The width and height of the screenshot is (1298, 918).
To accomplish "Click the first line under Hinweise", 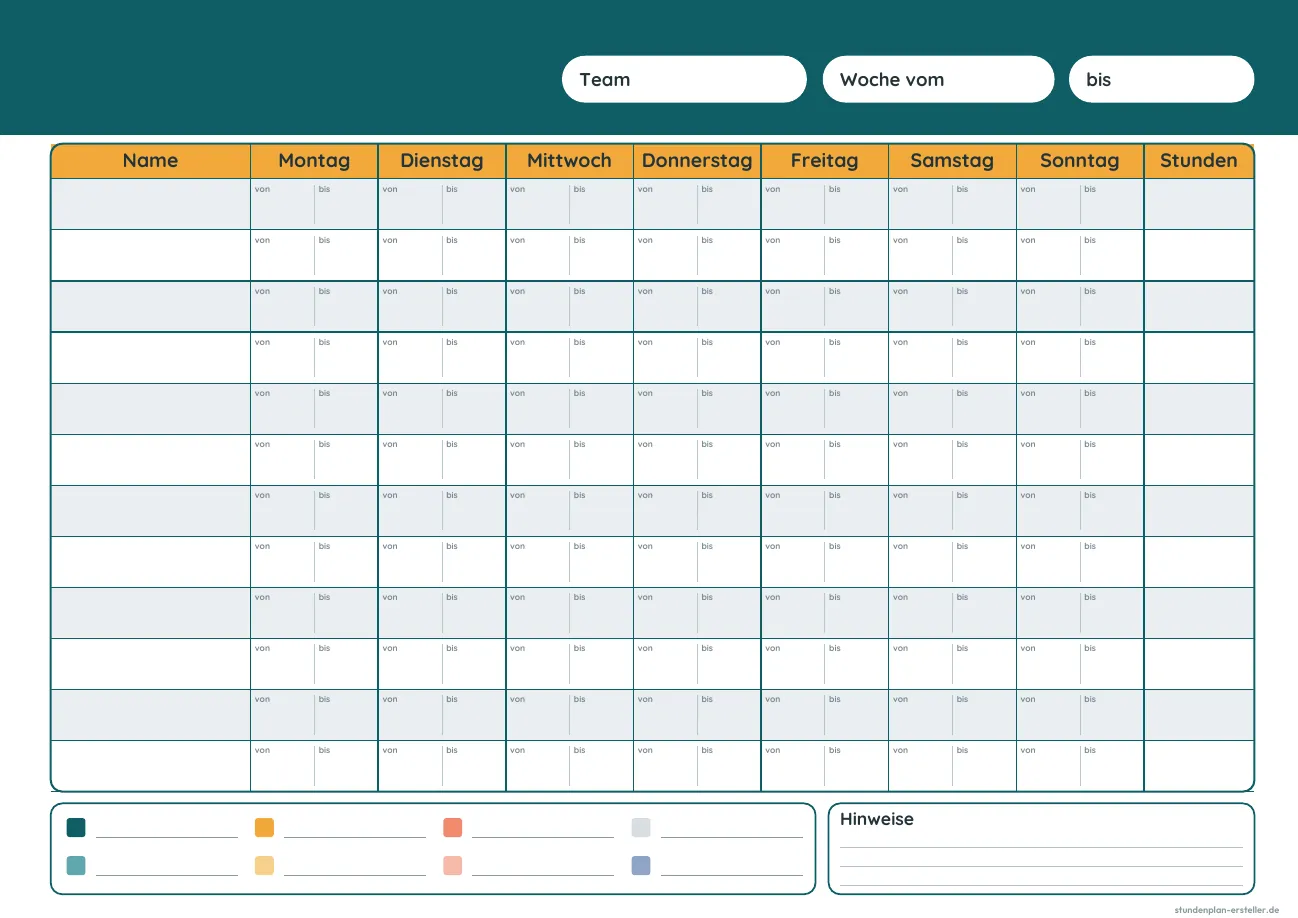I will click(x=1041, y=847).
